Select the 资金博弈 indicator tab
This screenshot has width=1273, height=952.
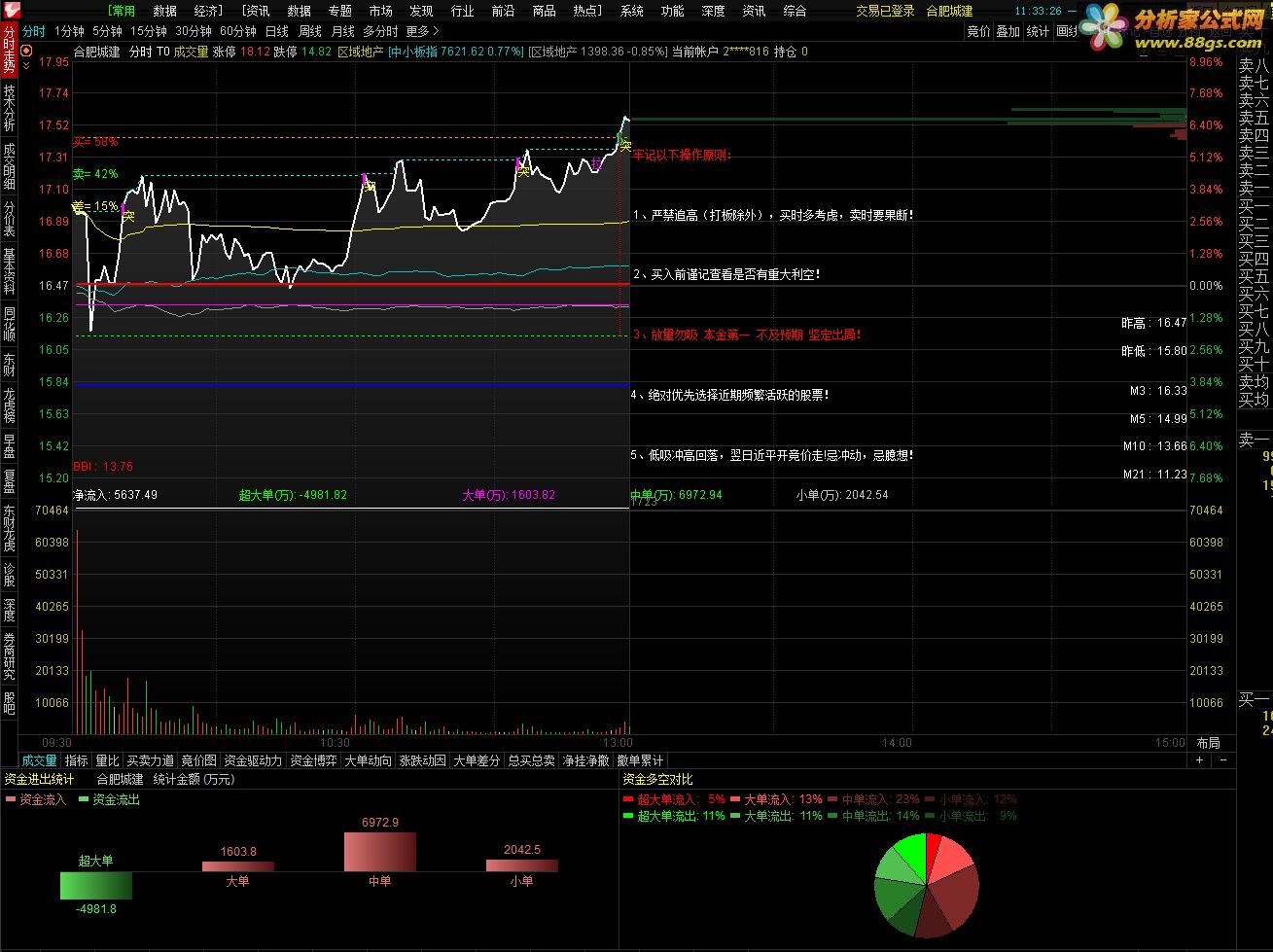[314, 760]
